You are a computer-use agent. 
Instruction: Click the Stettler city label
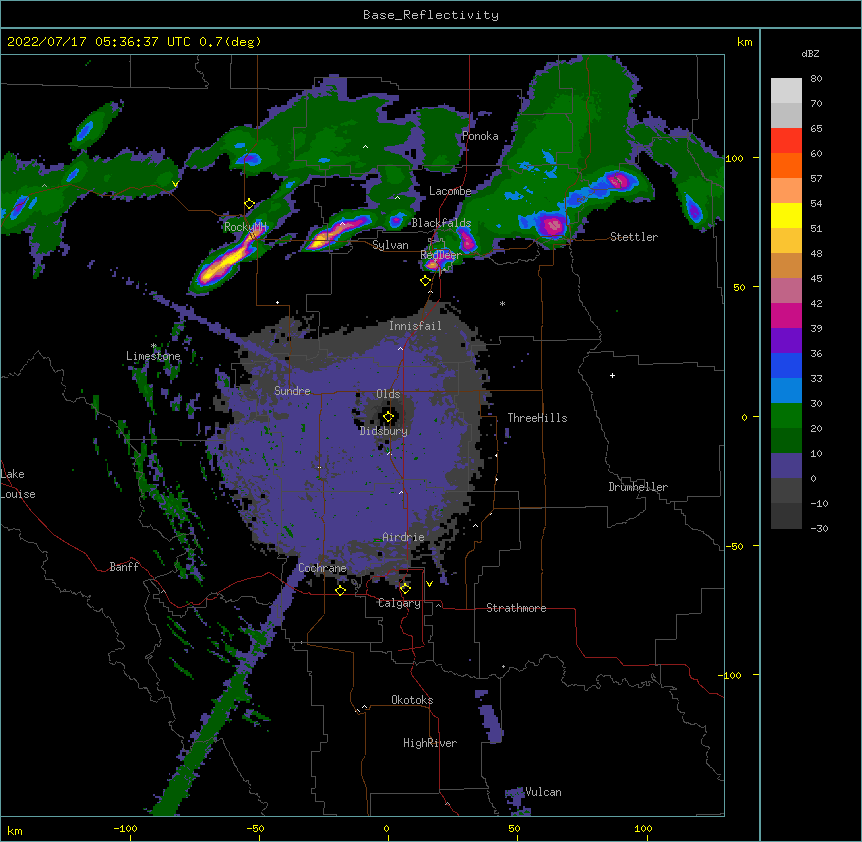[x=634, y=237]
